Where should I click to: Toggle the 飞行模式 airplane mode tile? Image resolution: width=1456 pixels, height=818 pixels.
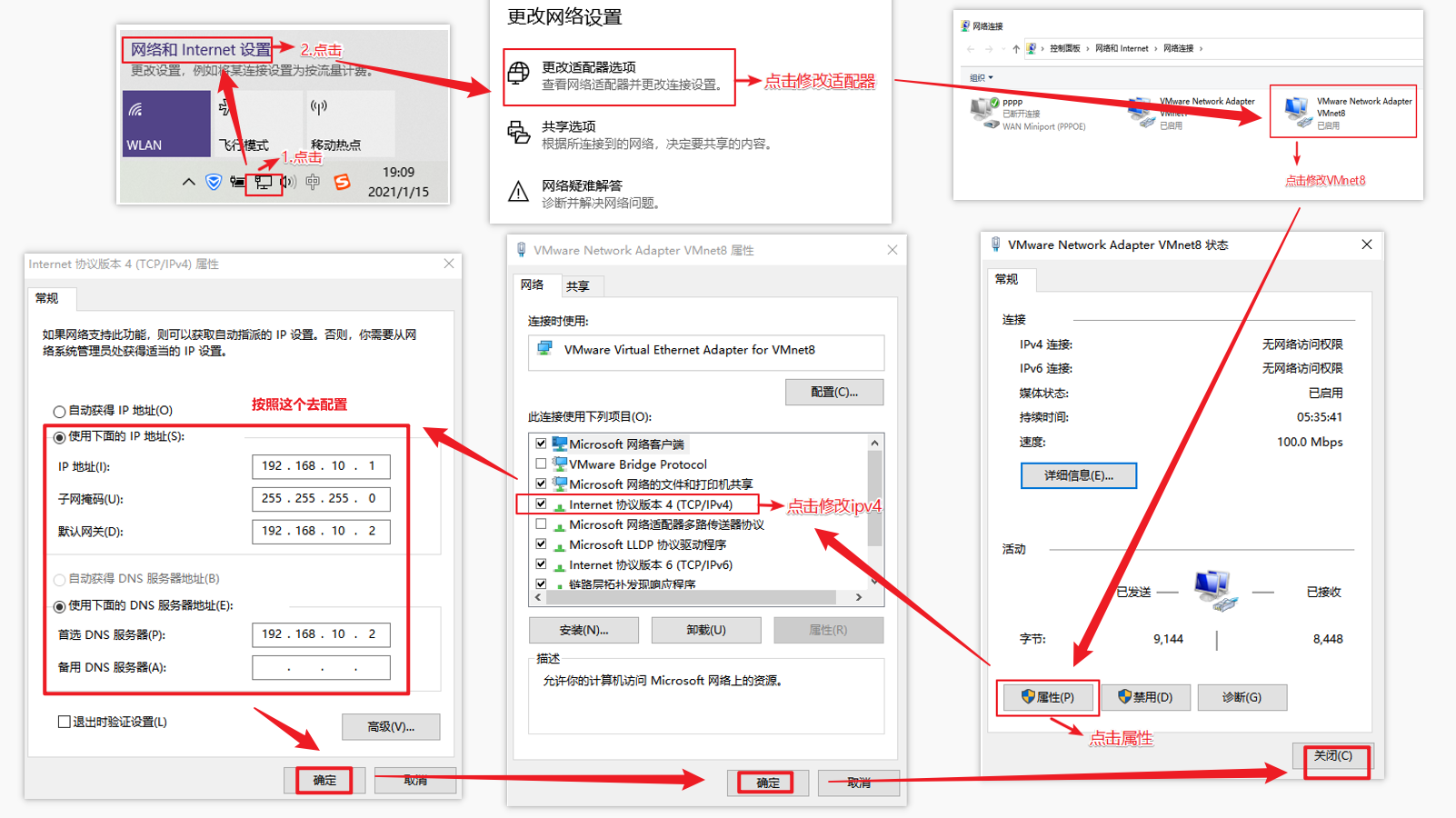point(257,123)
